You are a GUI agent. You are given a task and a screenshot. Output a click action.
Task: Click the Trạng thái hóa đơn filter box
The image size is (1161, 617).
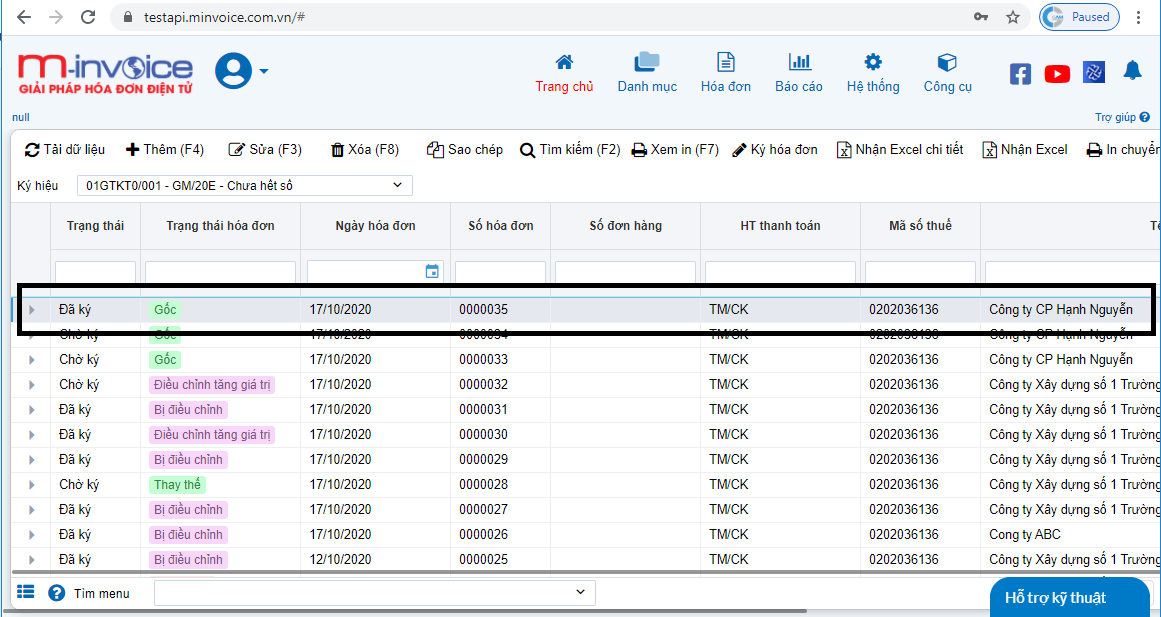click(220, 272)
